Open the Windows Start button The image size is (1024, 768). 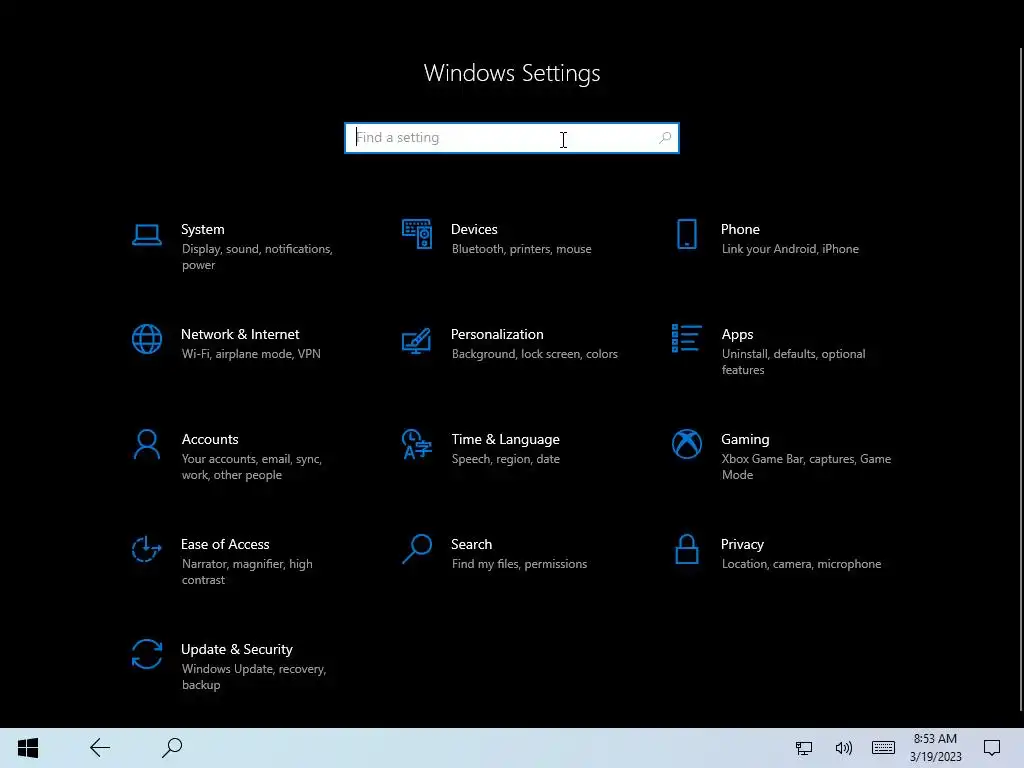28,748
